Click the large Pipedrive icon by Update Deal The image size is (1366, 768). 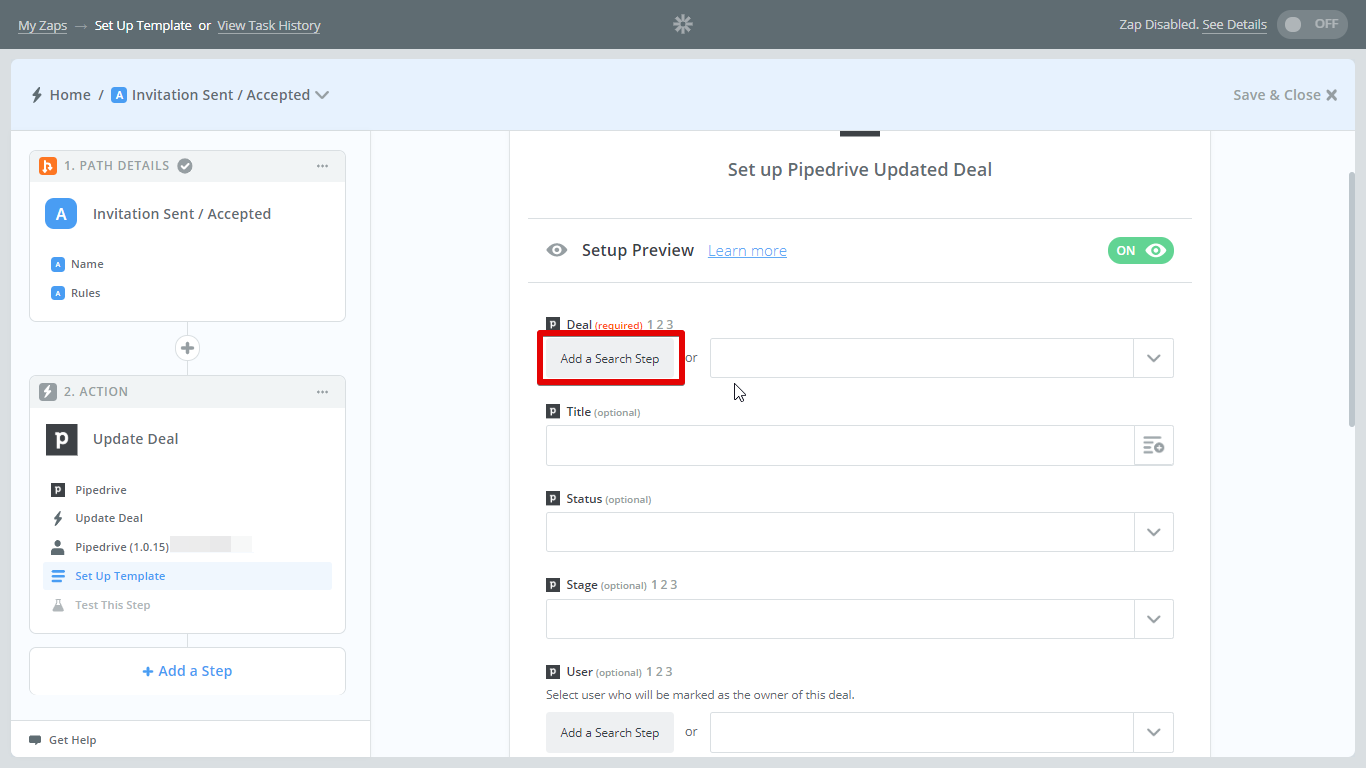click(61, 439)
